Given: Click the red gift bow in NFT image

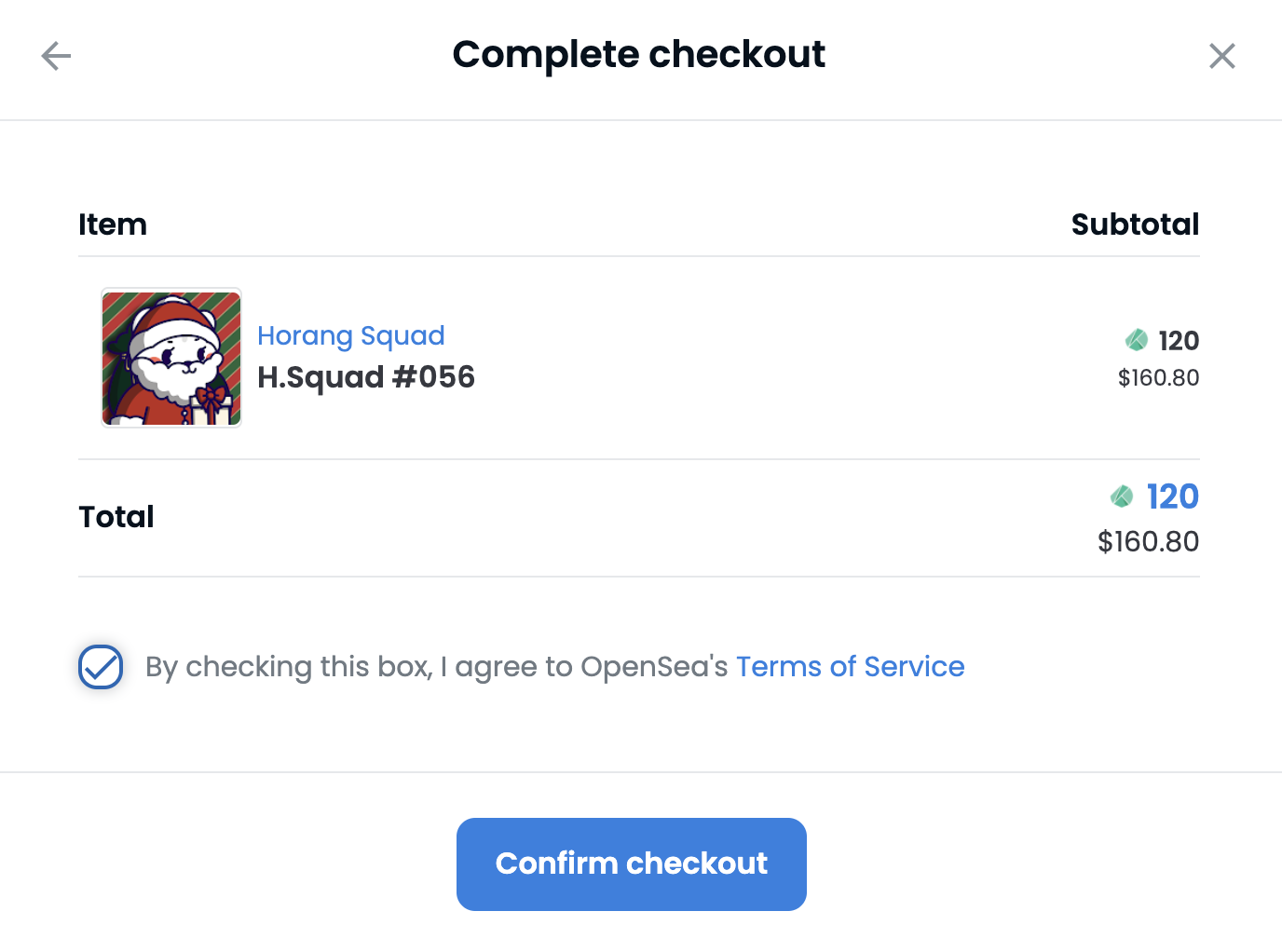Looking at the screenshot, I should (x=212, y=401).
